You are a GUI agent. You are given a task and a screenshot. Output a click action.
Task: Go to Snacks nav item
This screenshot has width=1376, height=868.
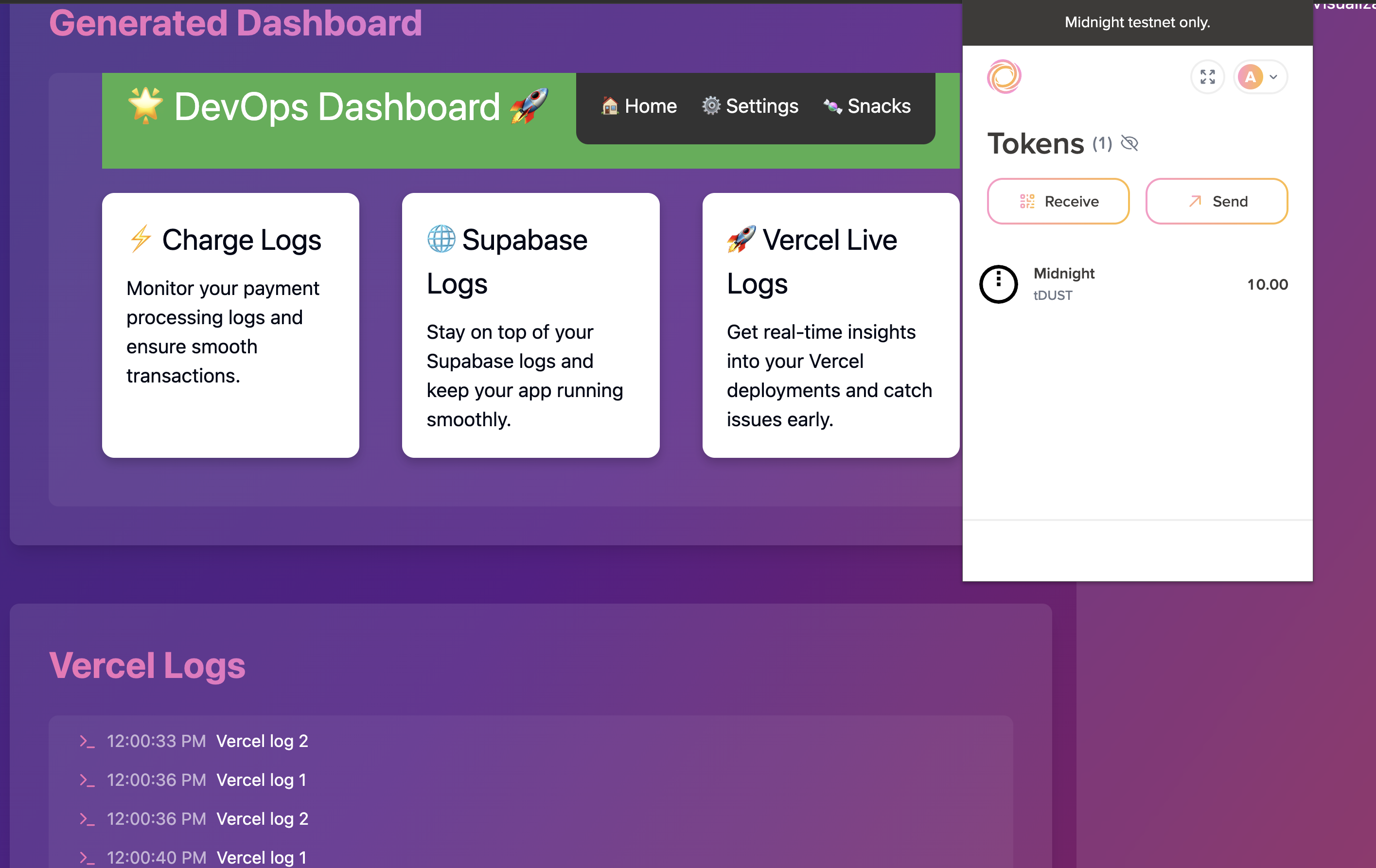pyautogui.click(x=867, y=106)
